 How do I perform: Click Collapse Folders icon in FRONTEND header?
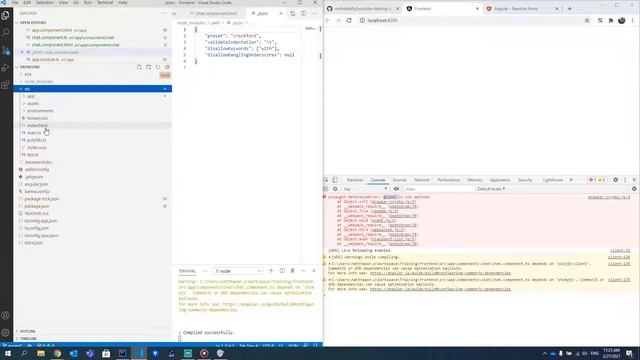tap(167, 67)
